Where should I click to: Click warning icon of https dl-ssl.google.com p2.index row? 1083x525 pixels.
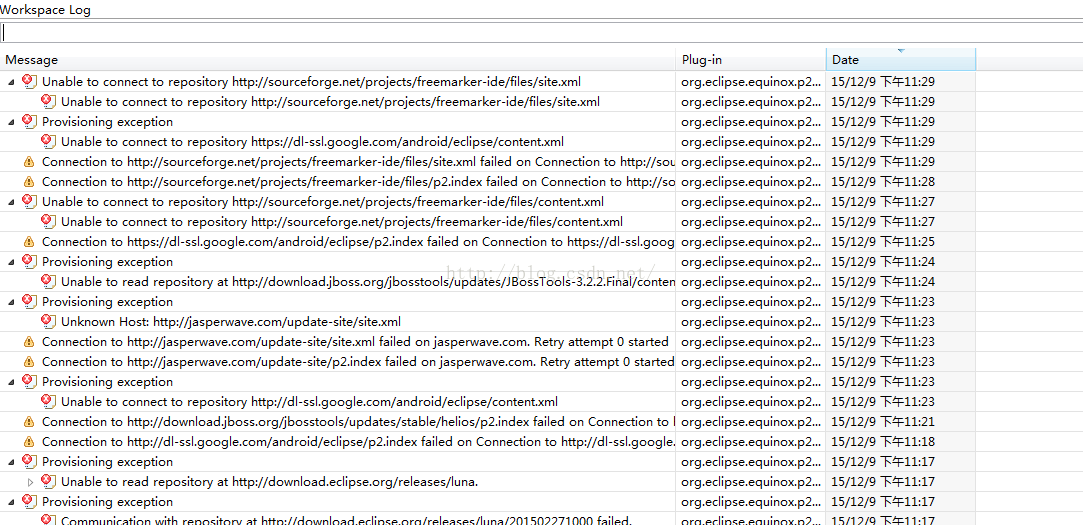[x=28, y=242]
